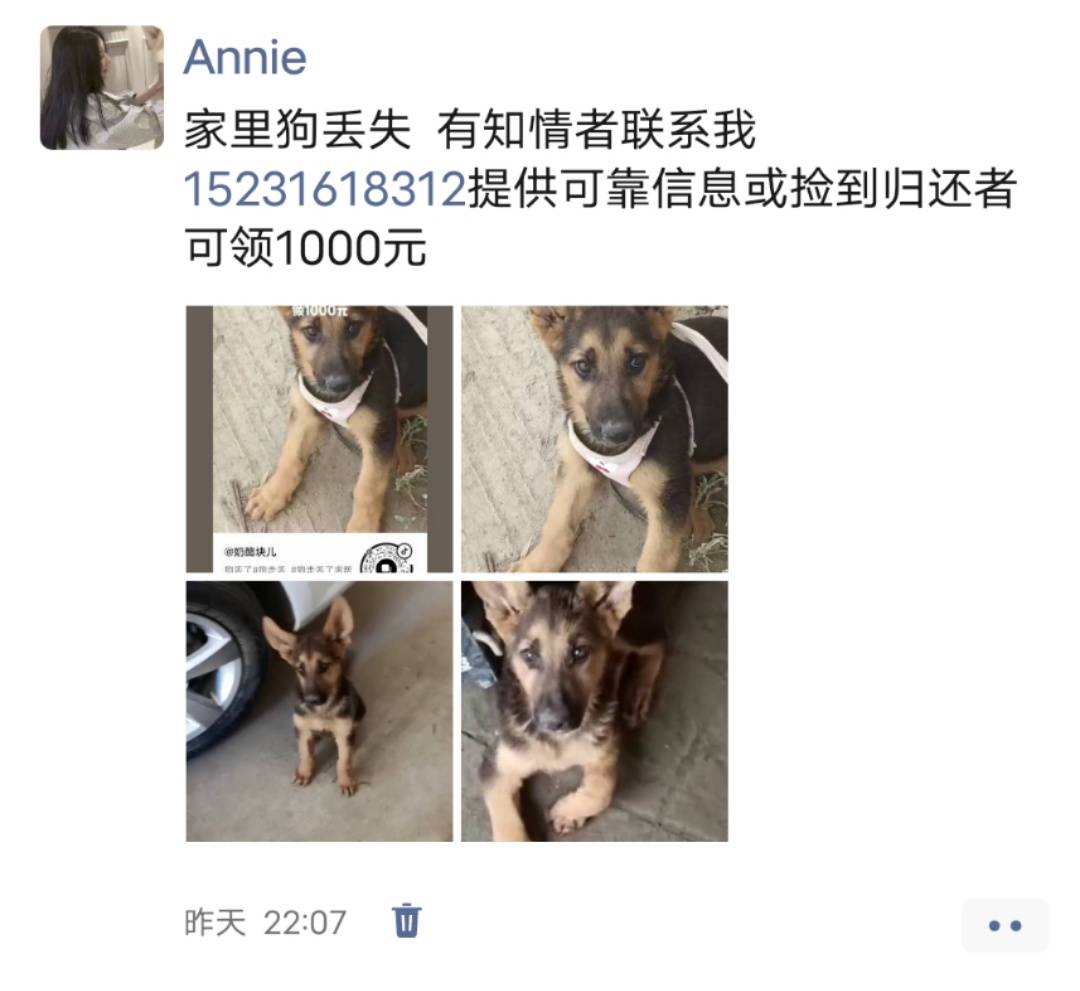Select the lost dog post text

(x=600, y=189)
